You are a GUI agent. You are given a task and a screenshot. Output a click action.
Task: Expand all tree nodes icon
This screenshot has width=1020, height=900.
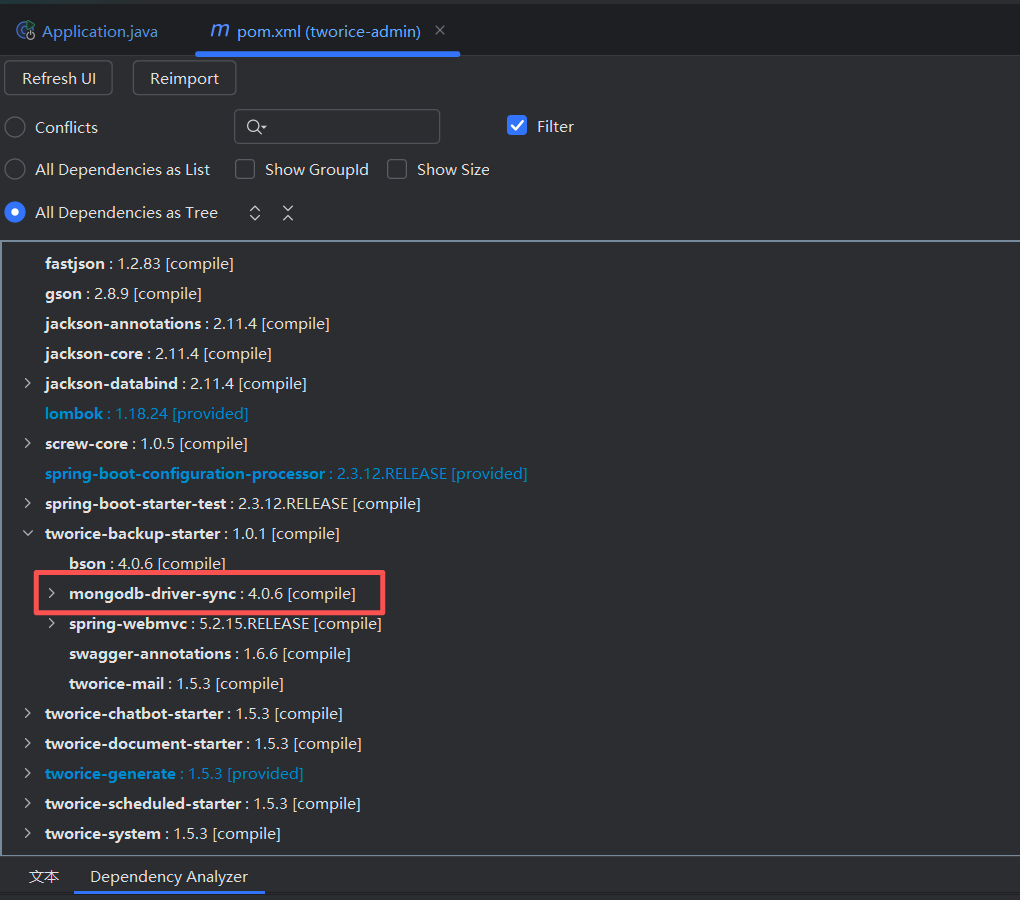pyautogui.click(x=255, y=213)
